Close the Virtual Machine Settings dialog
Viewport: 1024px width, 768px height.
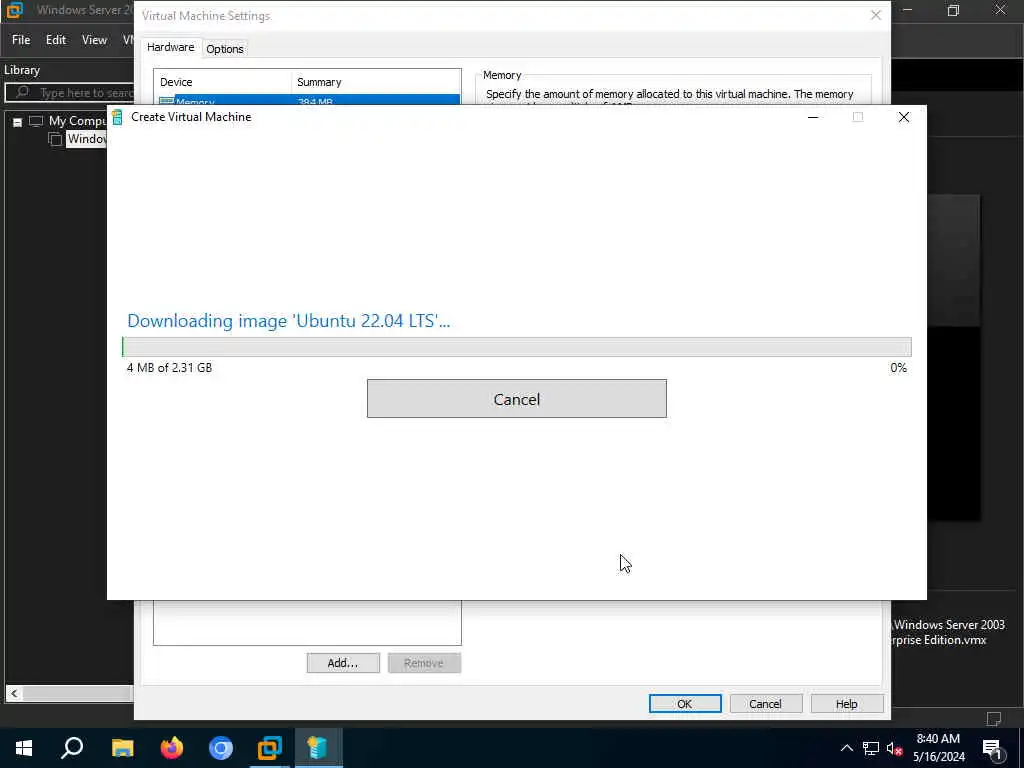876,15
